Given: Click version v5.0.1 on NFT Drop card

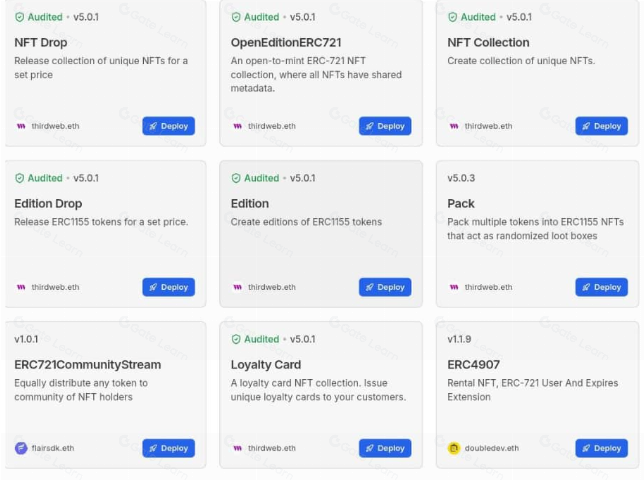Looking at the screenshot, I should pos(86,17).
